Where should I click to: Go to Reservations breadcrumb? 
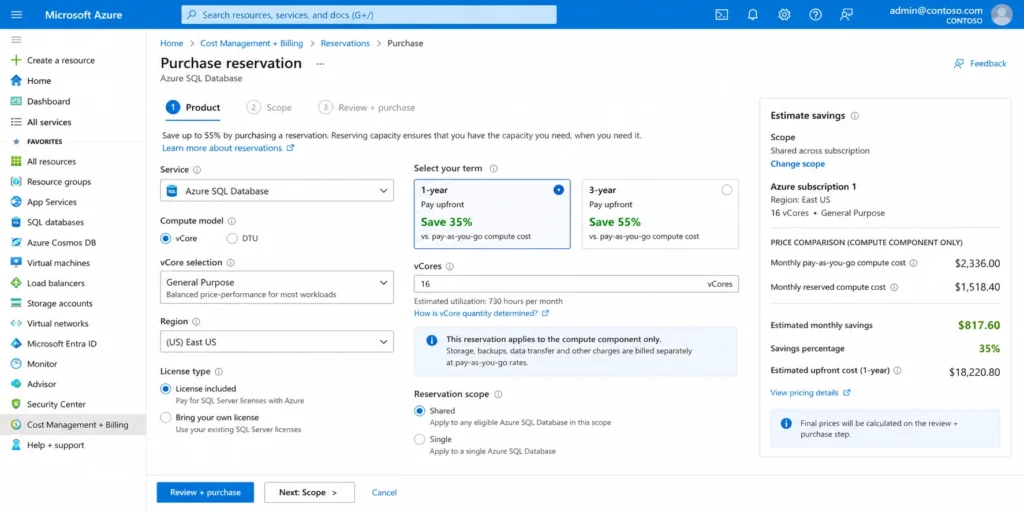click(x=345, y=43)
